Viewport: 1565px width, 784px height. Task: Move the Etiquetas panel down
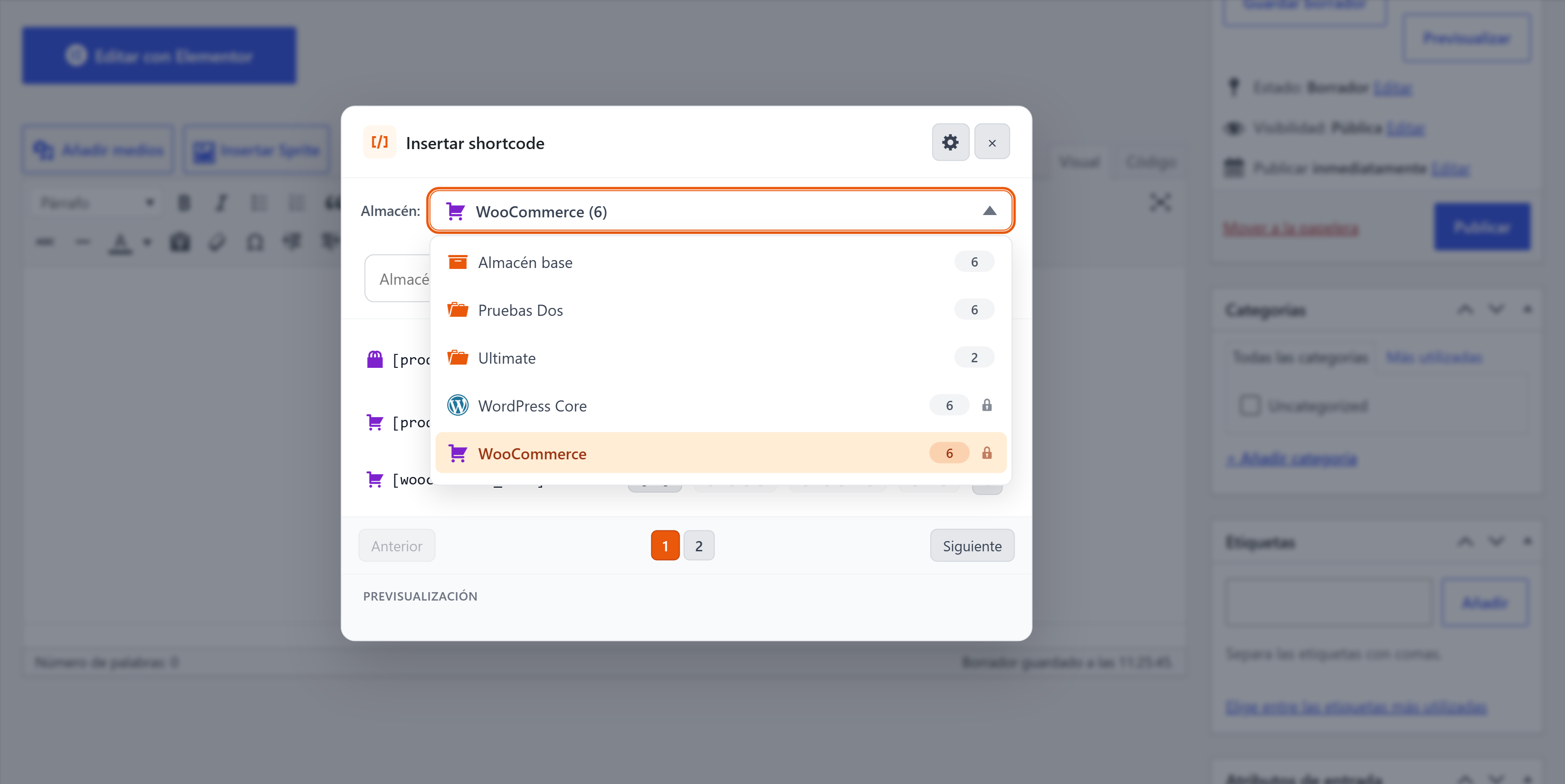click(x=1496, y=541)
